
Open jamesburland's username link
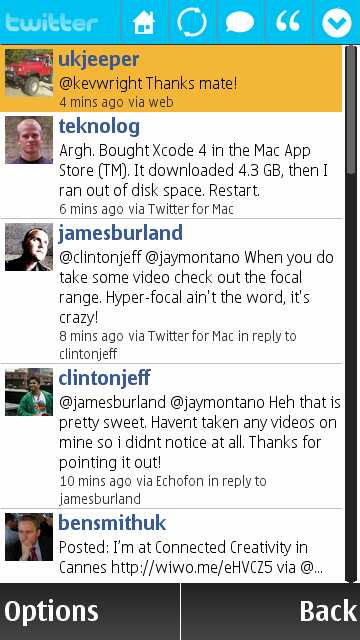(x=120, y=233)
